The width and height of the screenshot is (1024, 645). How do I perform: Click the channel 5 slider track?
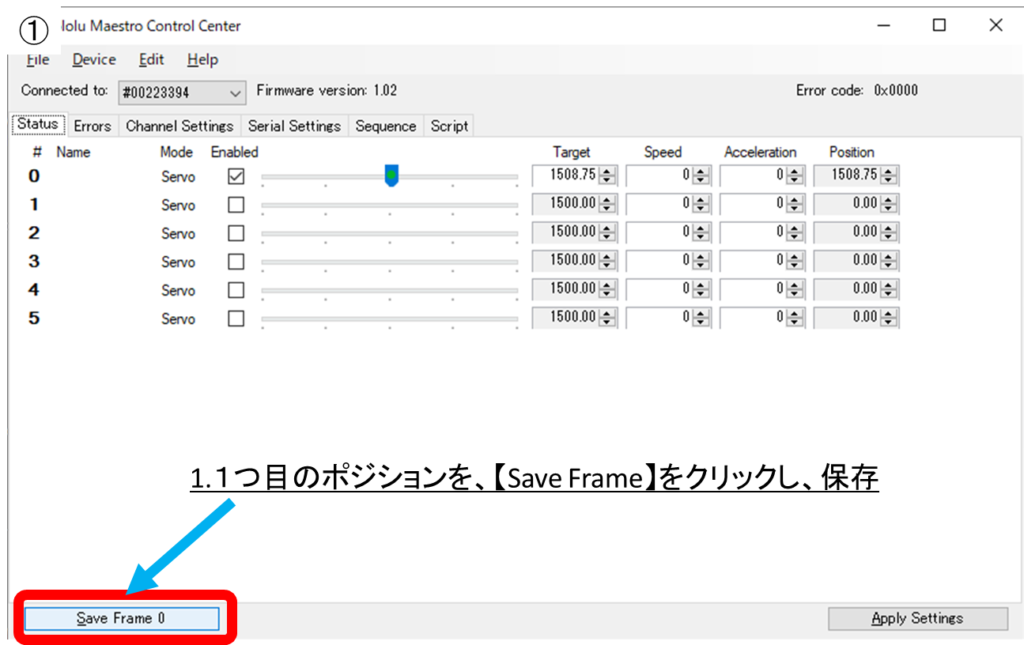coord(389,319)
